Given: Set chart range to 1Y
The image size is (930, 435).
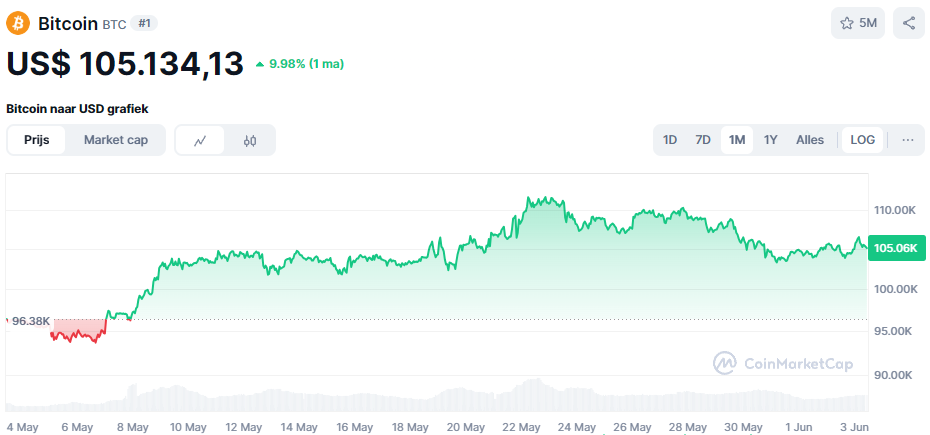Looking at the screenshot, I should pos(770,140).
